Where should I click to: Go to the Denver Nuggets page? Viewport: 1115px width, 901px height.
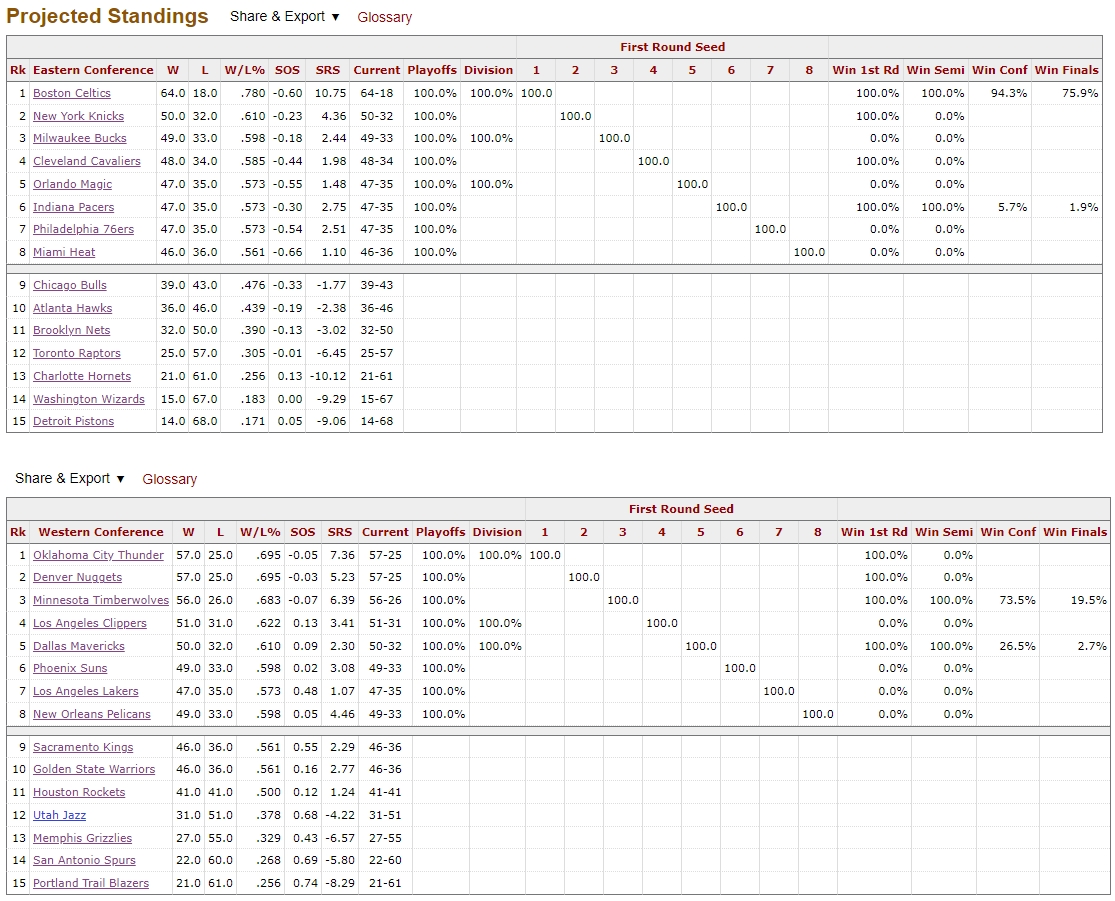pyautogui.click(x=78, y=577)
